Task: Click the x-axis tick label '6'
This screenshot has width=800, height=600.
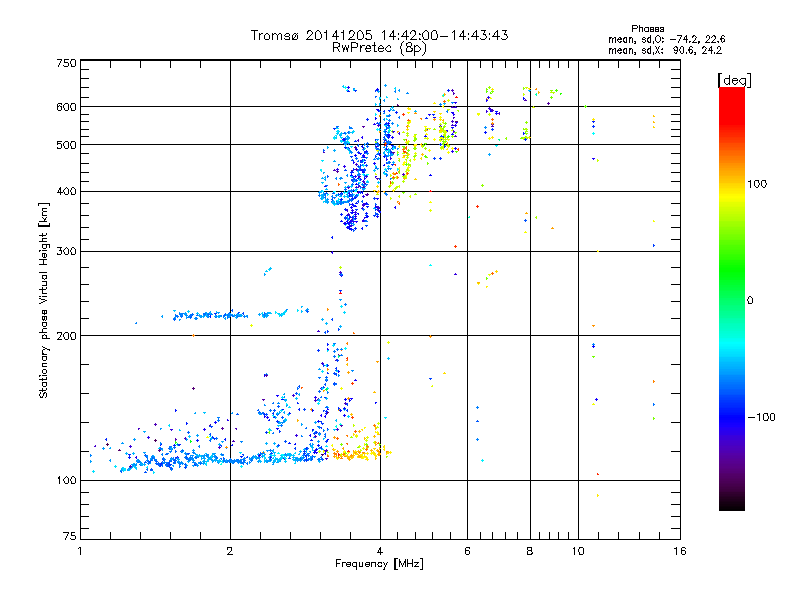Action: [467, 551]
